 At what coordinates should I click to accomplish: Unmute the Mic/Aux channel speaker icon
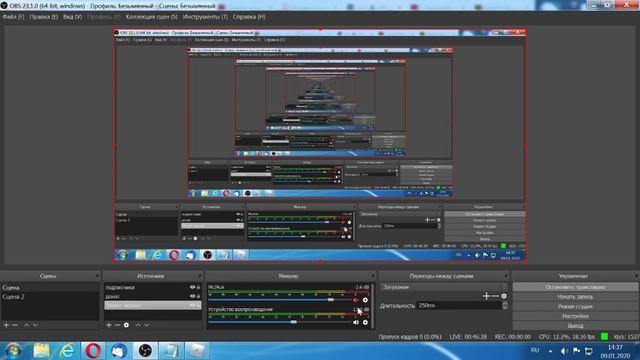(356, 300)
